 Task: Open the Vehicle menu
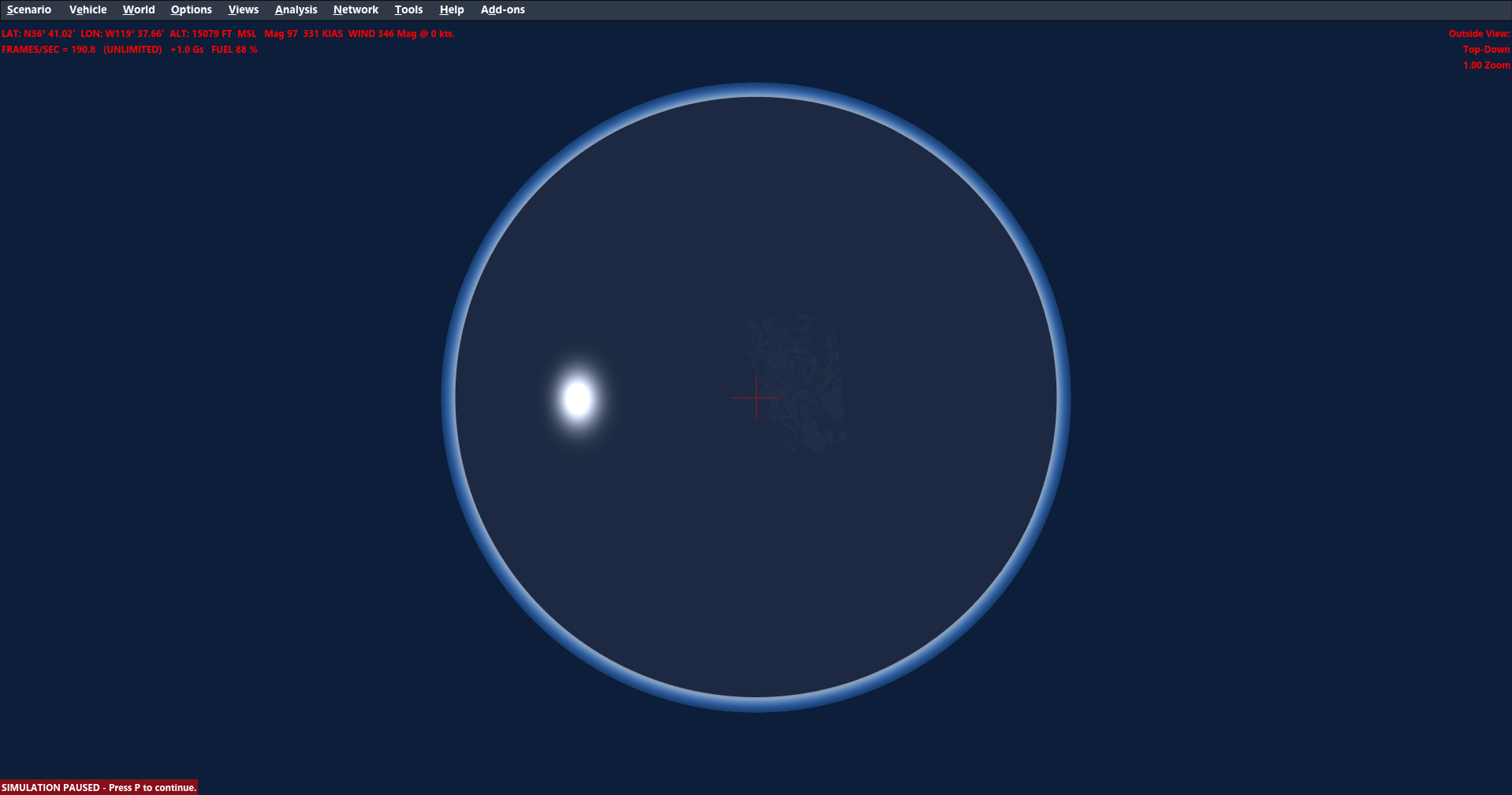pyautogui.click(x=88, y=9)
